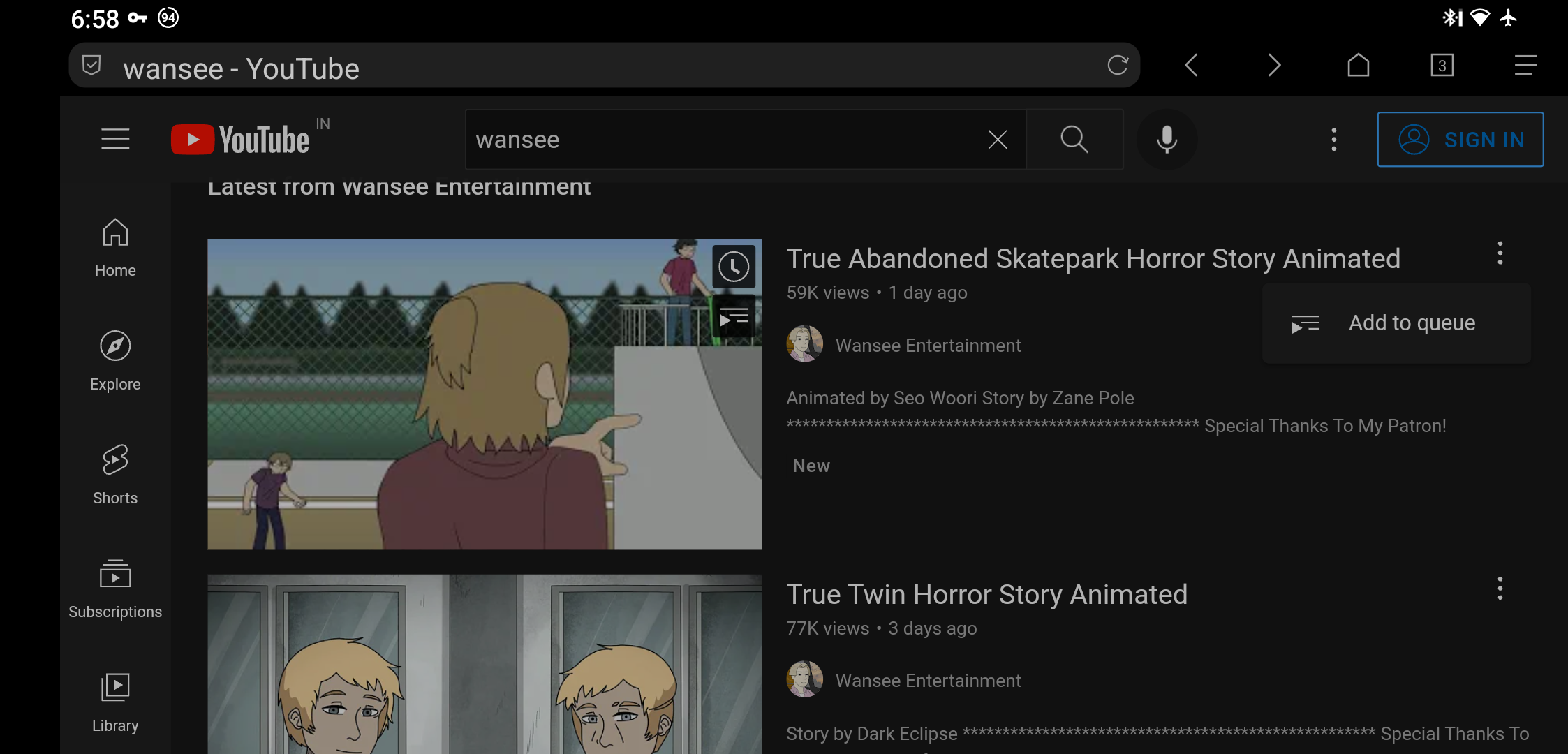Toggle Watch later on Skatepark thumbnail
This screenshot has width=1568, height=754.
[734, 267]
